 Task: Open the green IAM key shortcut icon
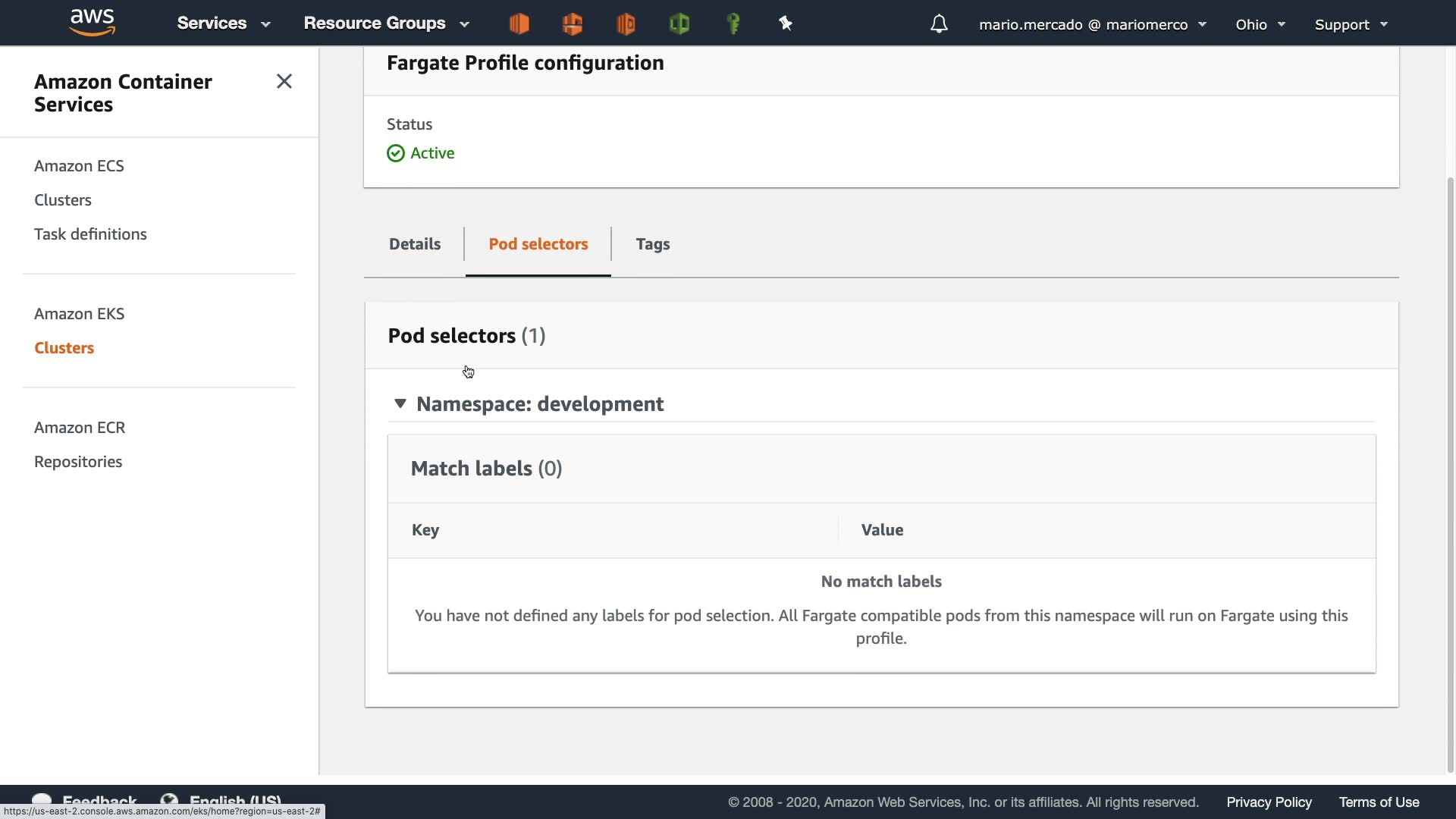click(x=733, y=24)
